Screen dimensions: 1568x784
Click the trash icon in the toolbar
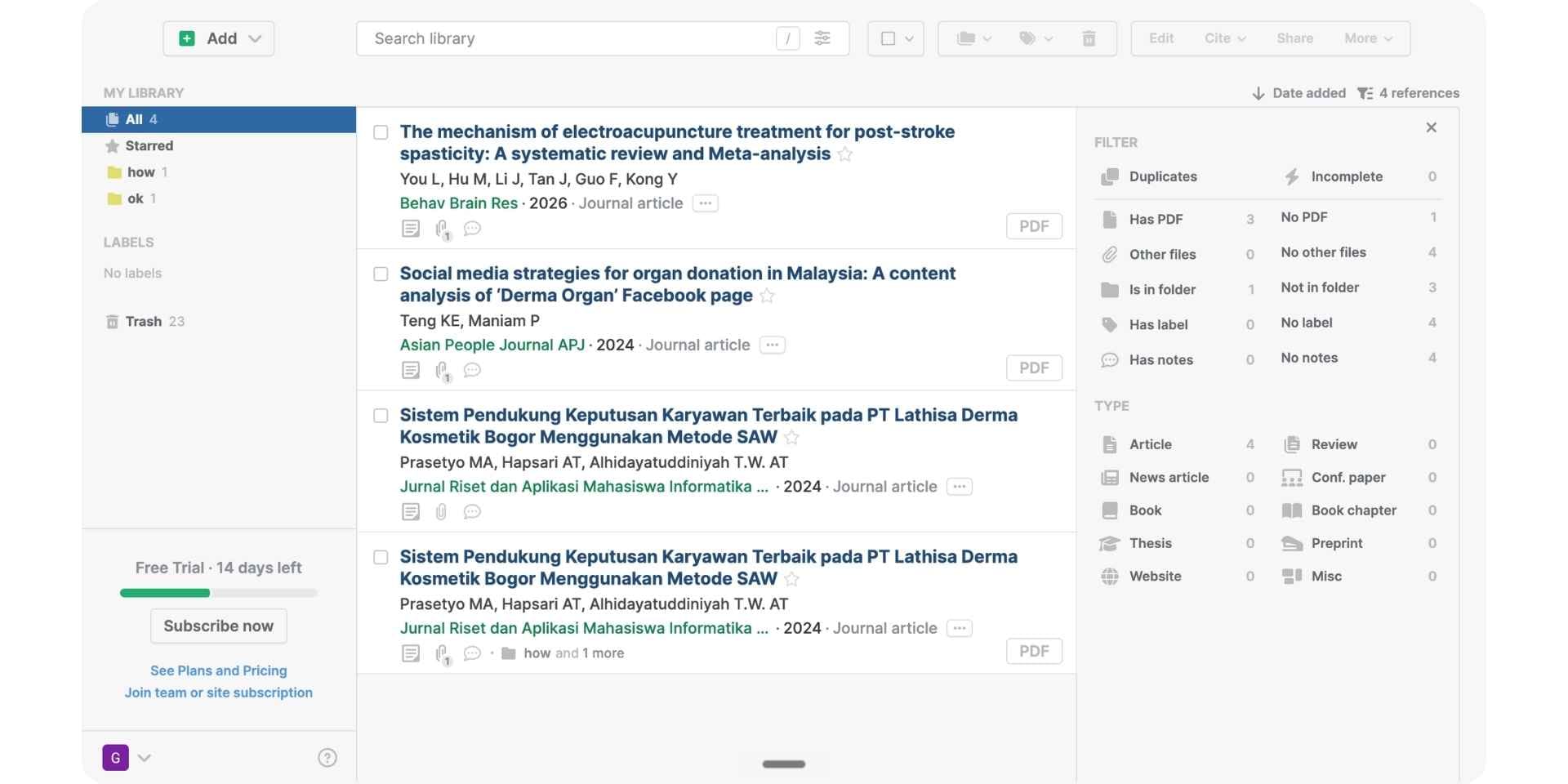pos(1089,38)
